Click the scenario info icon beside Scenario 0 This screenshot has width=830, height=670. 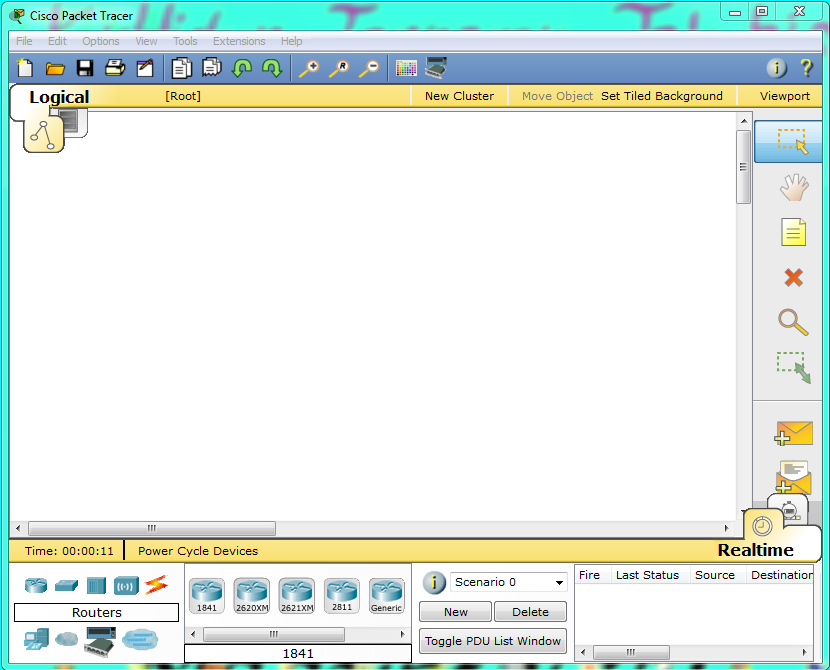(x=434, y=583)
